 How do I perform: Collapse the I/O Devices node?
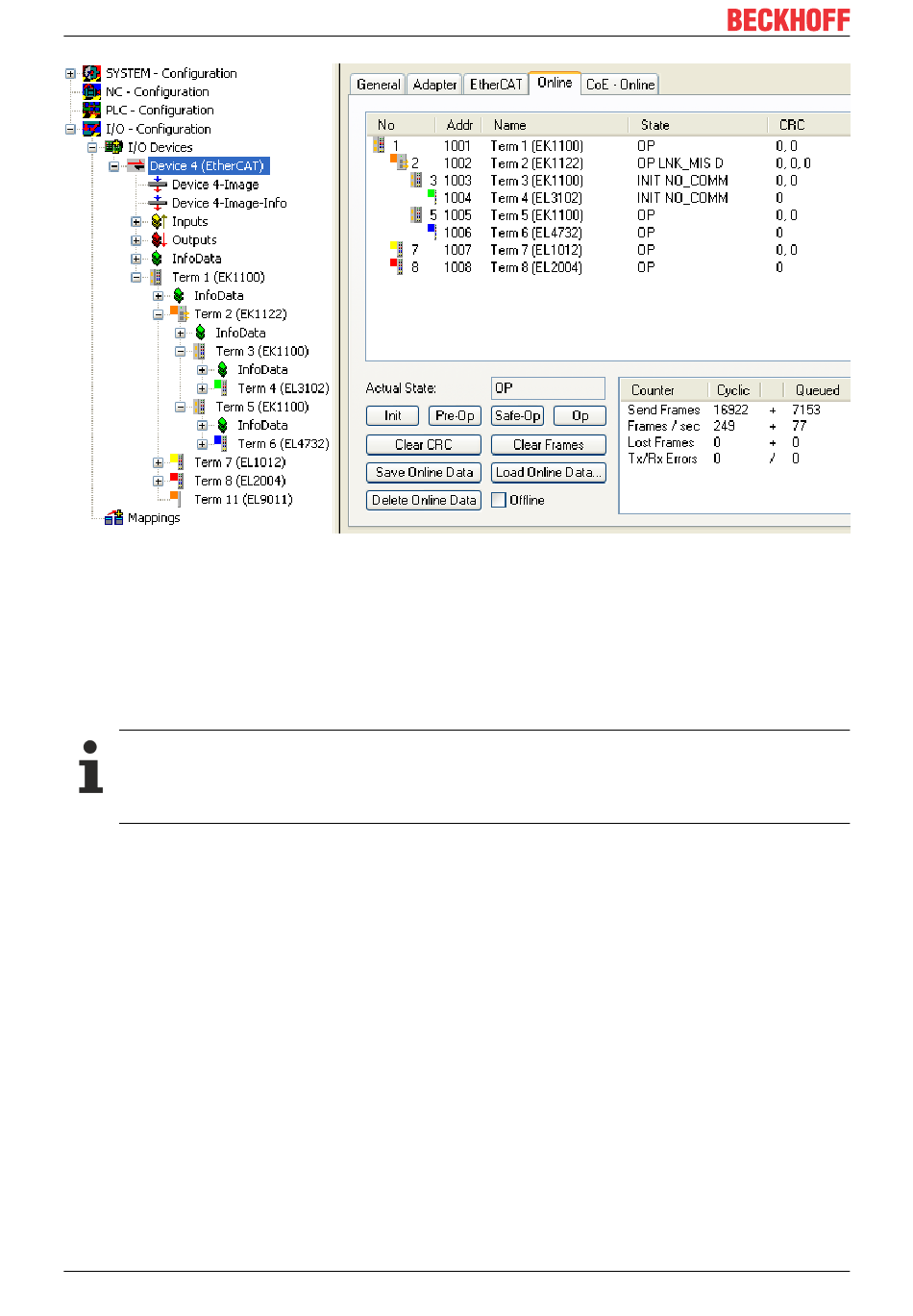92,147
